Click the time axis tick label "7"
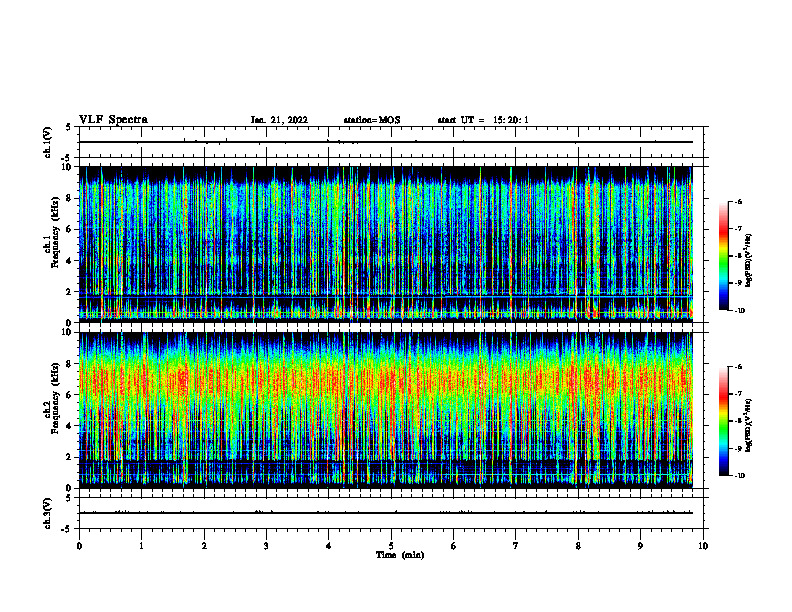 (516, 546)
